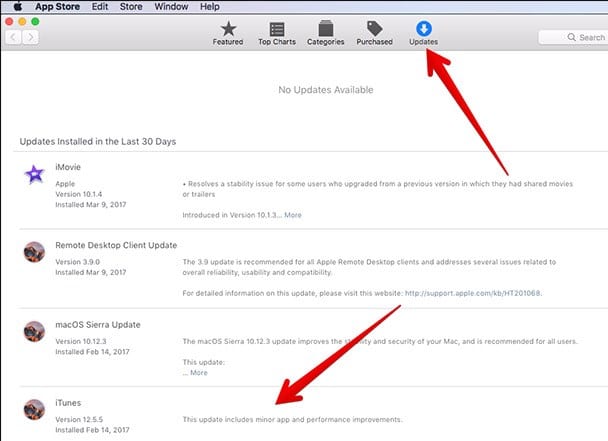Select the Updates download icon
This screenshot has width=608, height=441.
pyautogui.click(x=424, y=29)
